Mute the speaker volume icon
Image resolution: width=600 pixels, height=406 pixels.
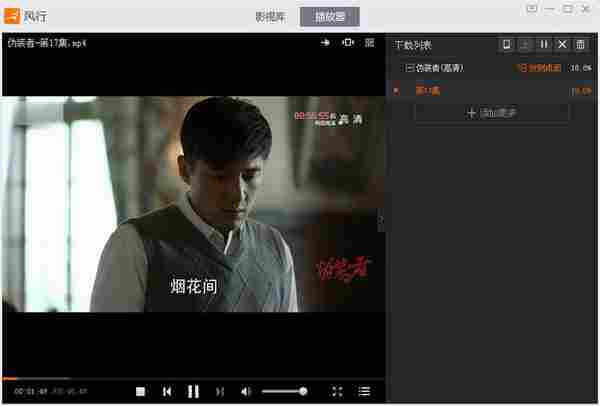pyautogui.click(x=246, y=391)
